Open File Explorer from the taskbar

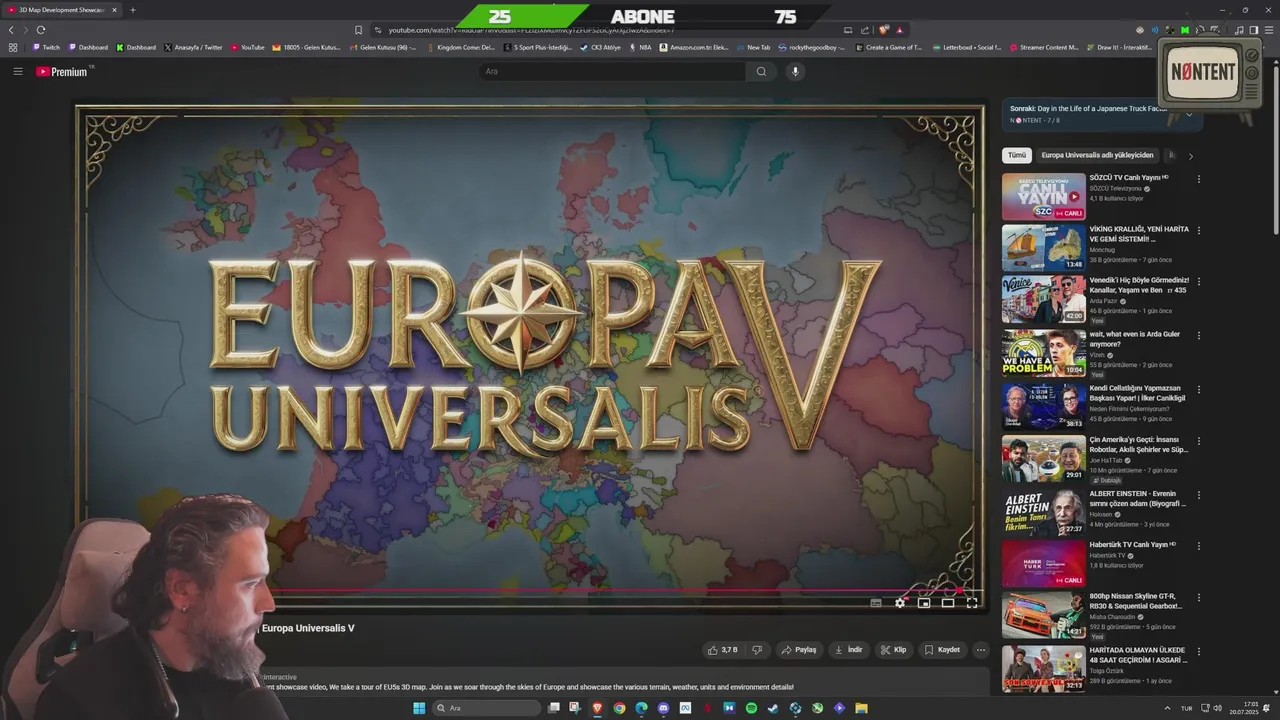[861, 708]
